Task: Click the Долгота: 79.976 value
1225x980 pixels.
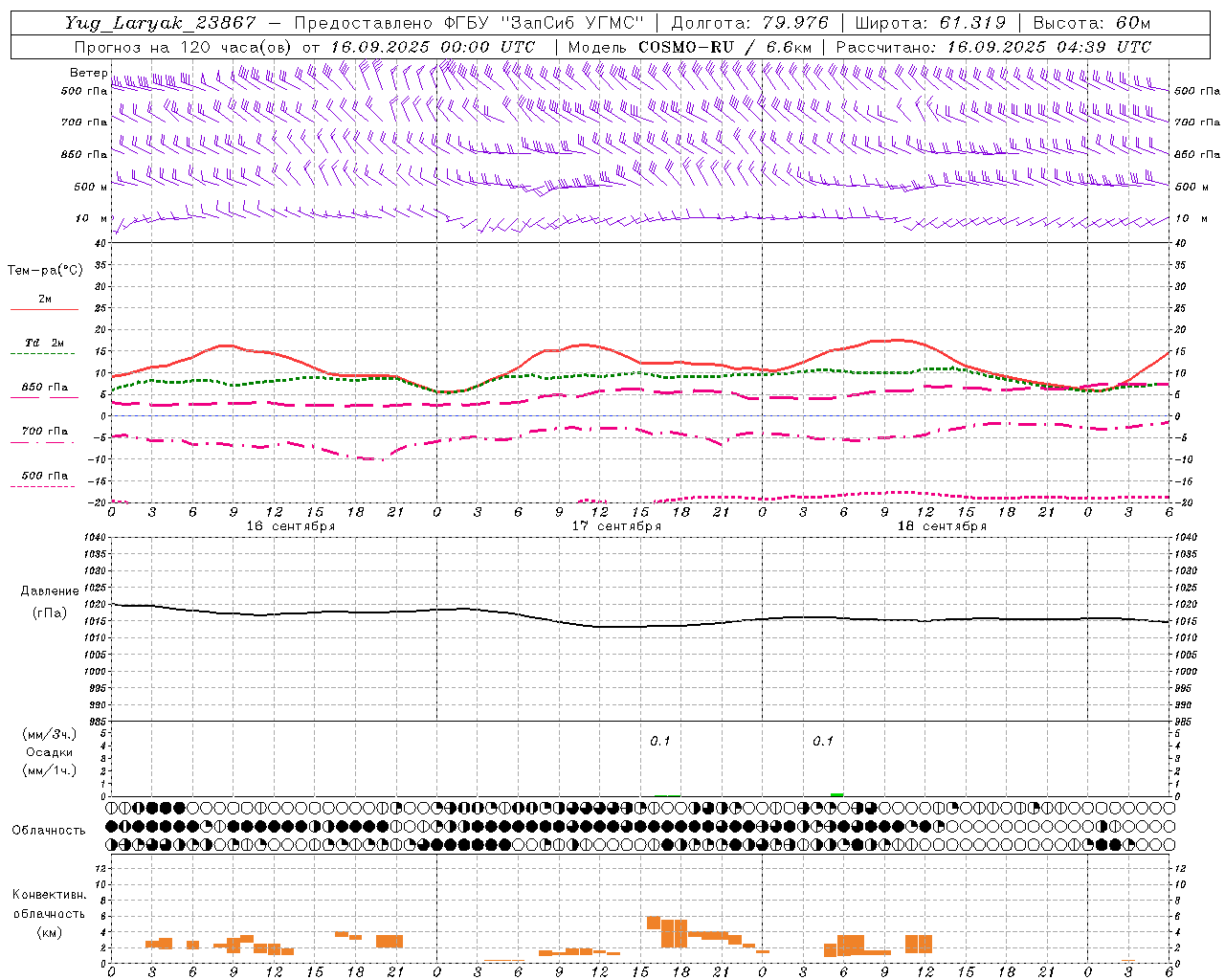Action: [x=752, y=23]
